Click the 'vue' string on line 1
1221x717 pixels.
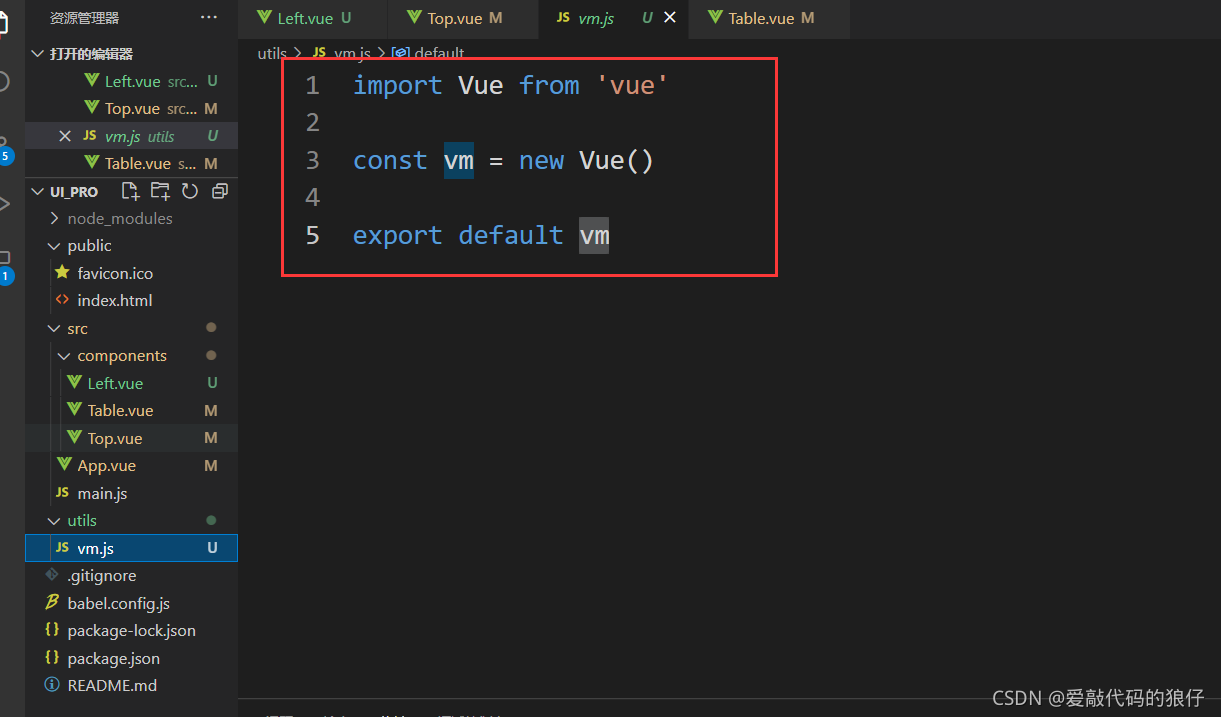click(633, 86)
